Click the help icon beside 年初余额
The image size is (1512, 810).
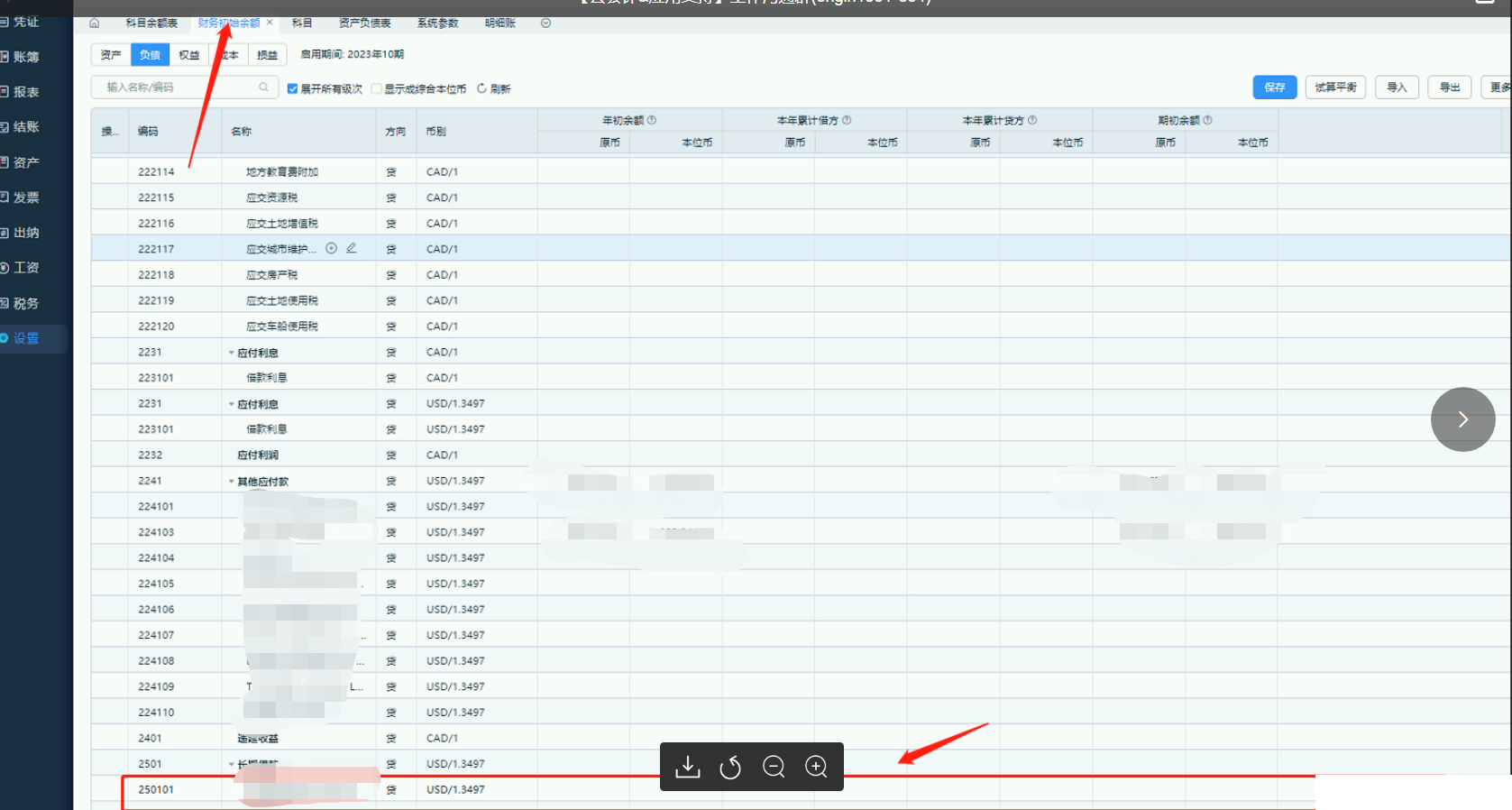[x=652, y=120]
